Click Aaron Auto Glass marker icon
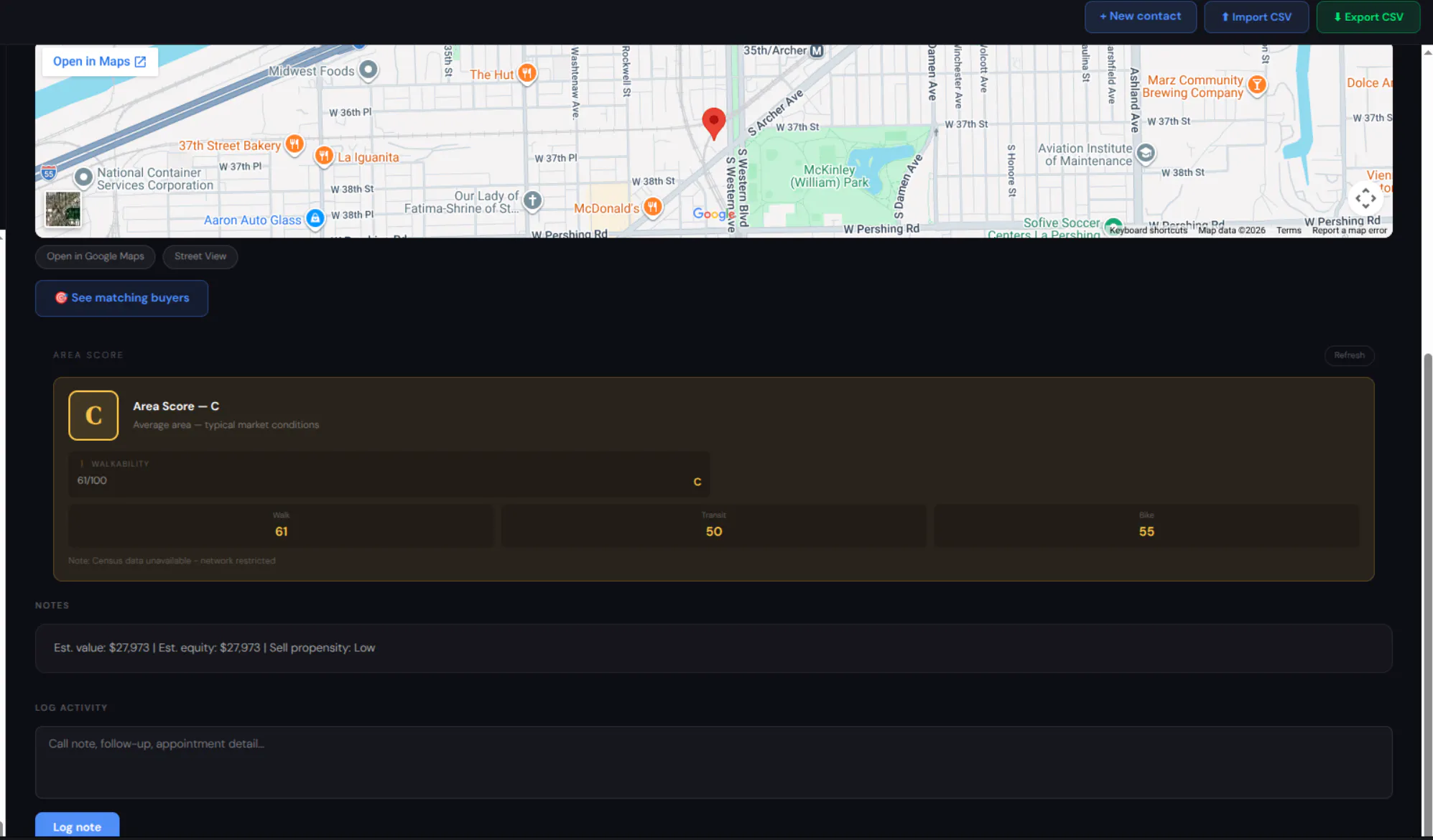This screenshot has width=1433, height=840. click(315, 218)
